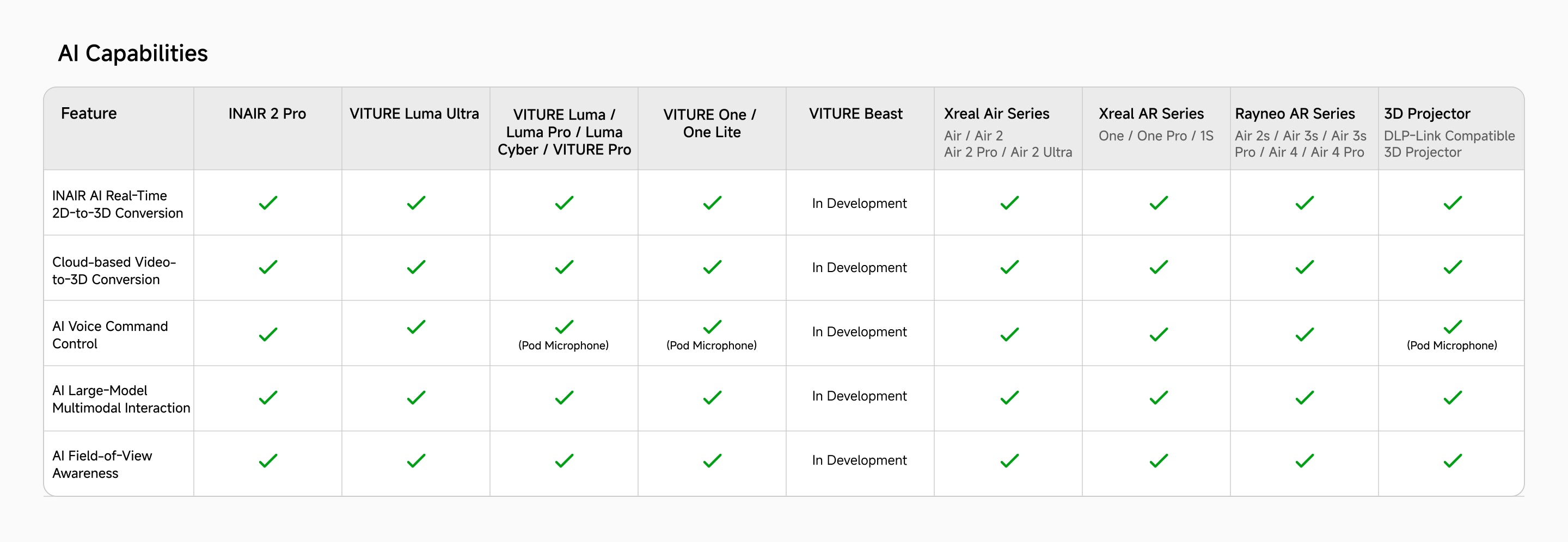Click INAIR 2 Pro checkmark for 2D-to-3D Conversion

click(x=268, y=202)
